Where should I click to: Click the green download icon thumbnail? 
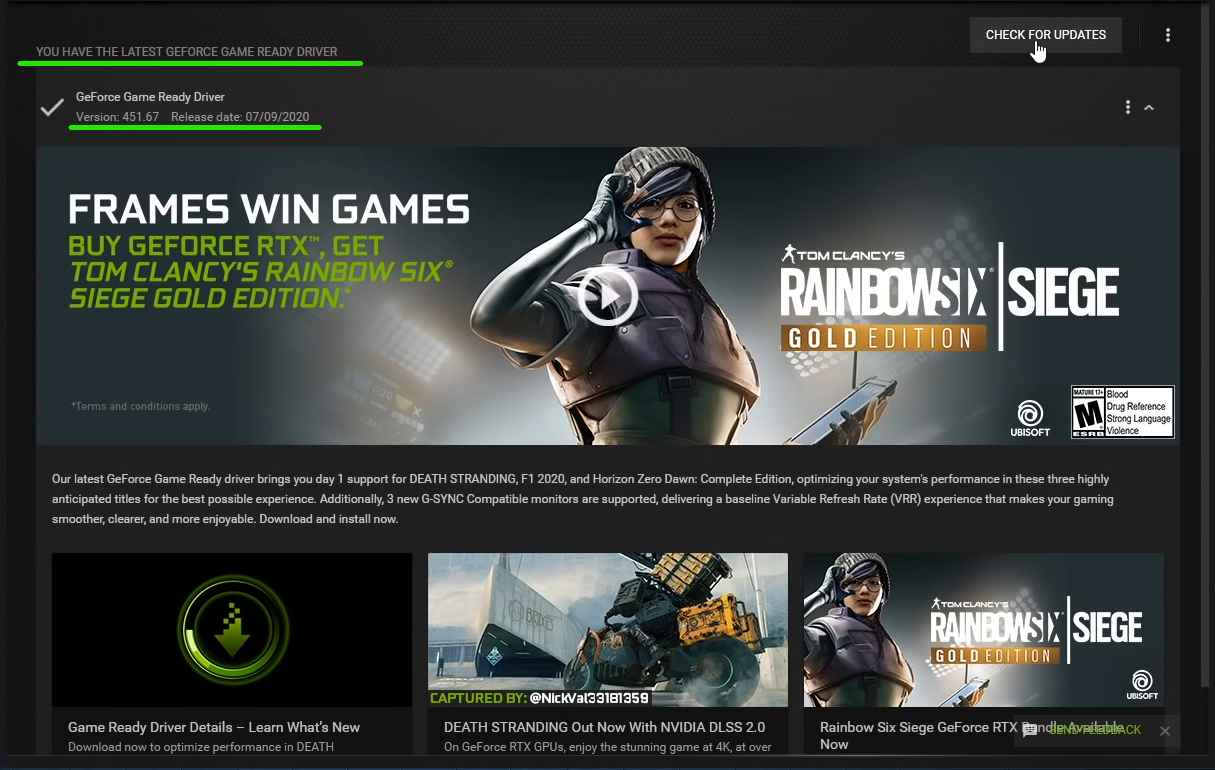[x=232, y=630]
